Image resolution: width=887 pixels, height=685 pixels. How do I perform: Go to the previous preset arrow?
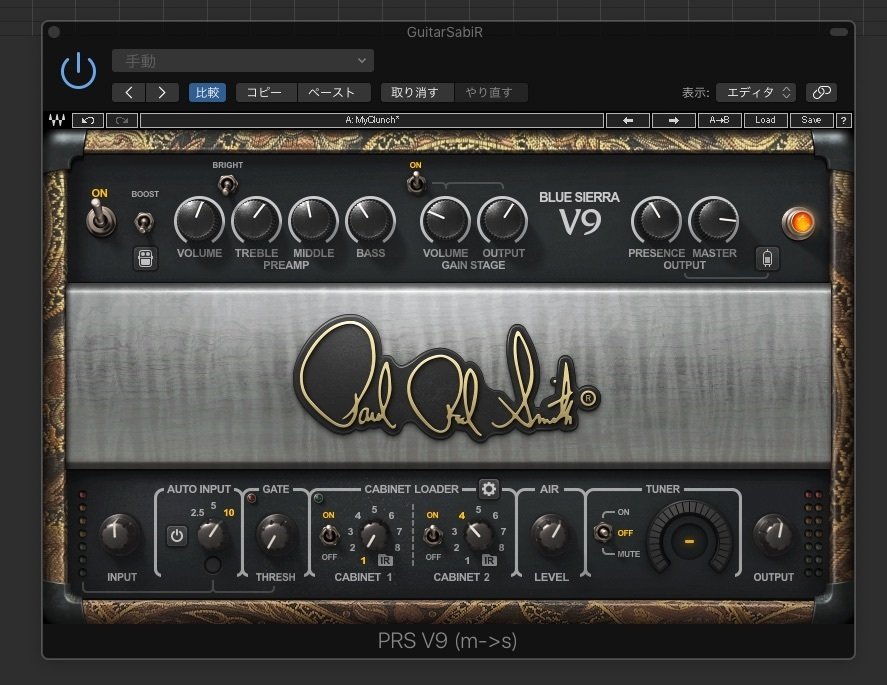coord(129,92)
